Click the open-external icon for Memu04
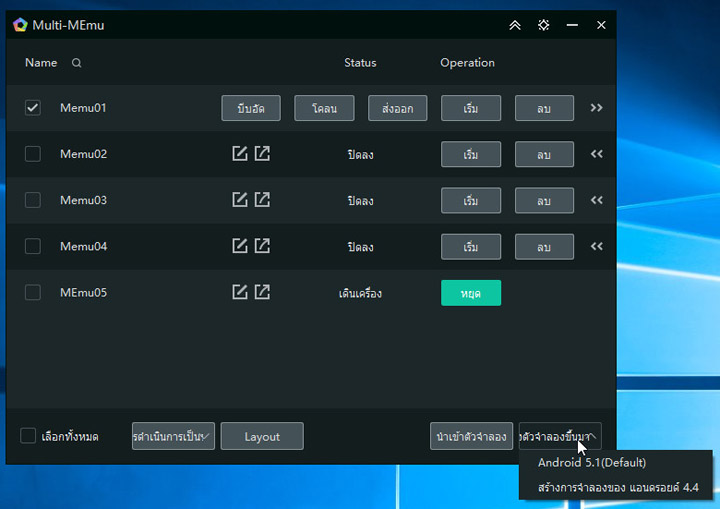This screenshot has height=509, width=720. [262, 246]
